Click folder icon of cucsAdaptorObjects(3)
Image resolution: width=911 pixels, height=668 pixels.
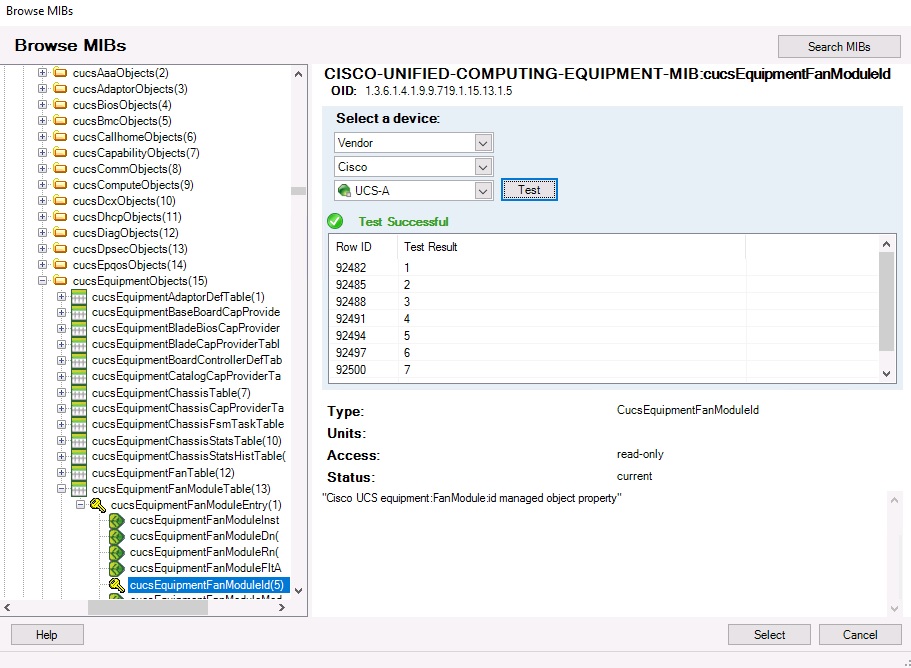point(60,89)
